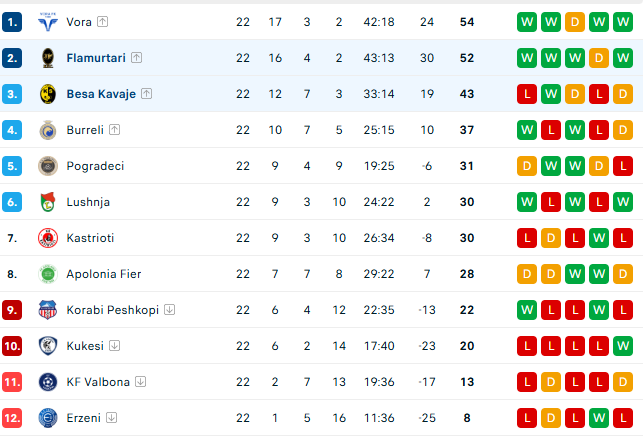Click promotion arrow icon next to Vora

click(103, 21)
